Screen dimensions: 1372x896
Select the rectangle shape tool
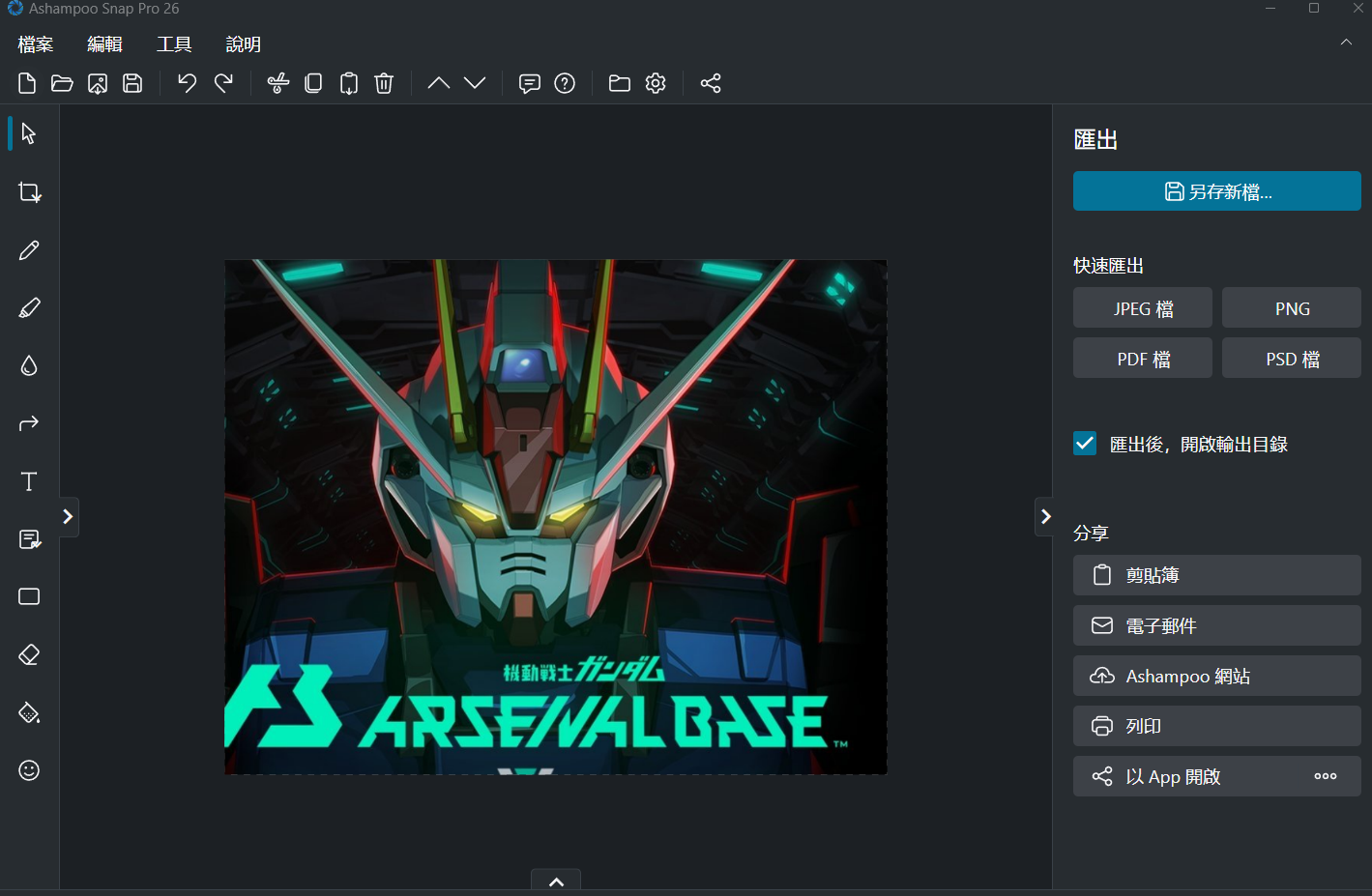(x=29, y=596)
